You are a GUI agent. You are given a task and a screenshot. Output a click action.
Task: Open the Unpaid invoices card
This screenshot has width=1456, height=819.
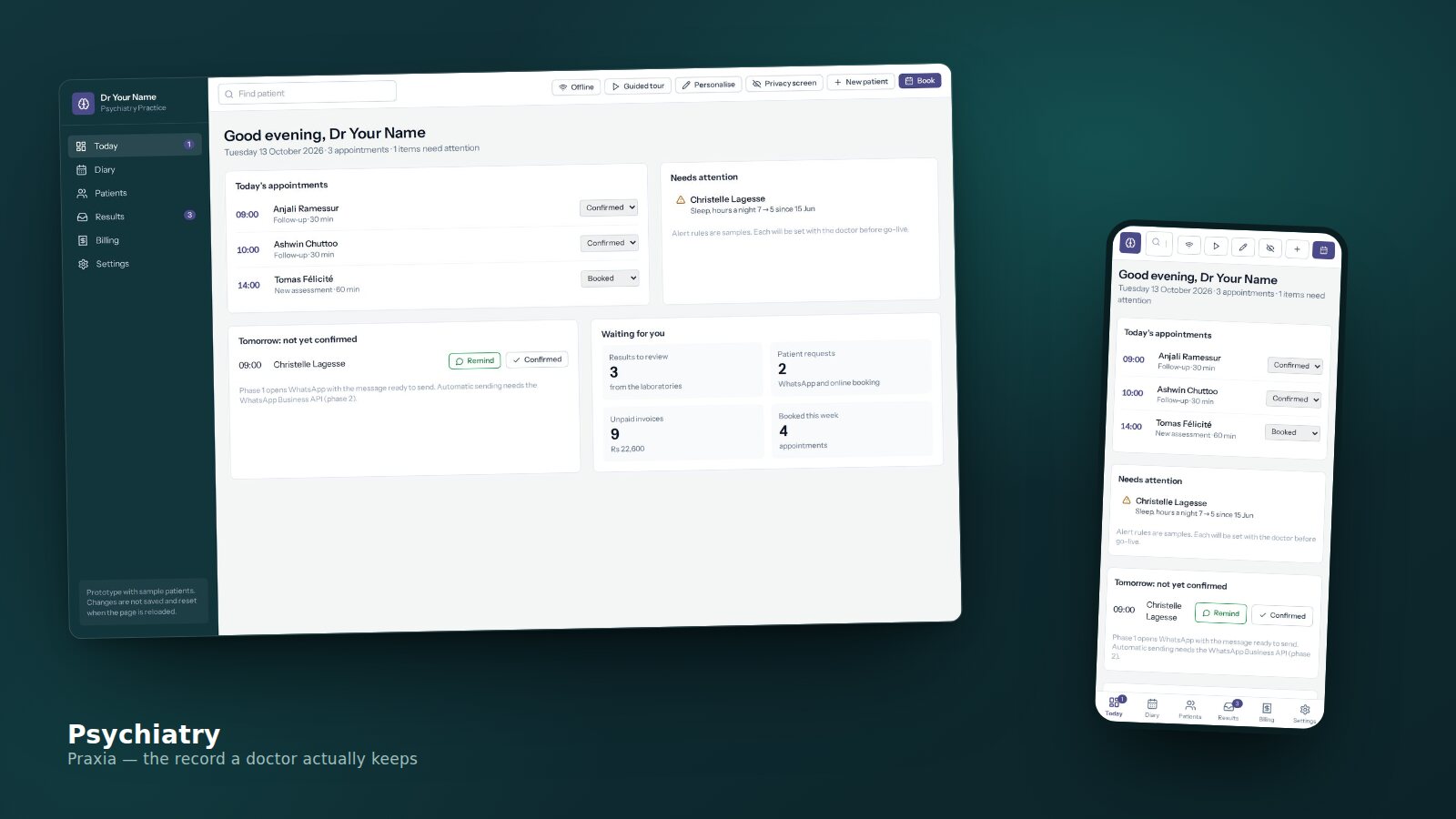pyautogui.click(x=683, y=433)
